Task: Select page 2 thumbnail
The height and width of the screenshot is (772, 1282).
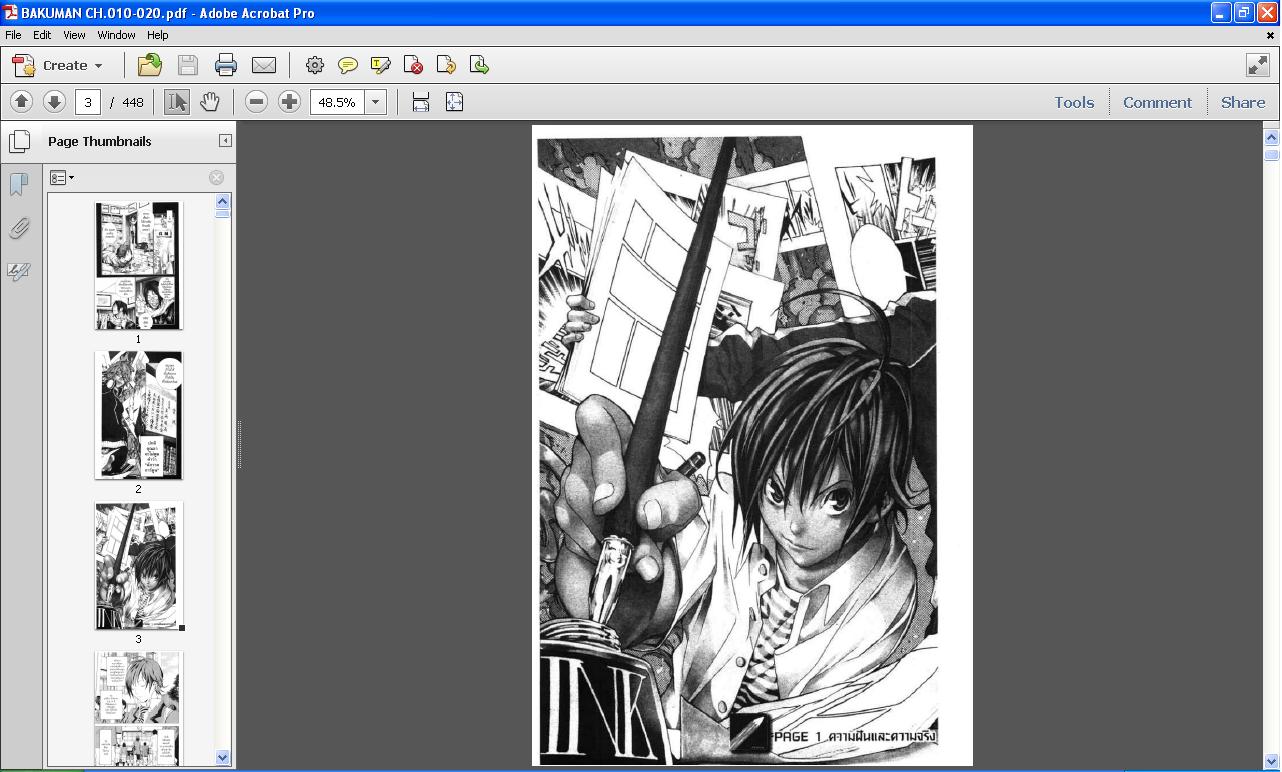Action: (x=138, y=415)
